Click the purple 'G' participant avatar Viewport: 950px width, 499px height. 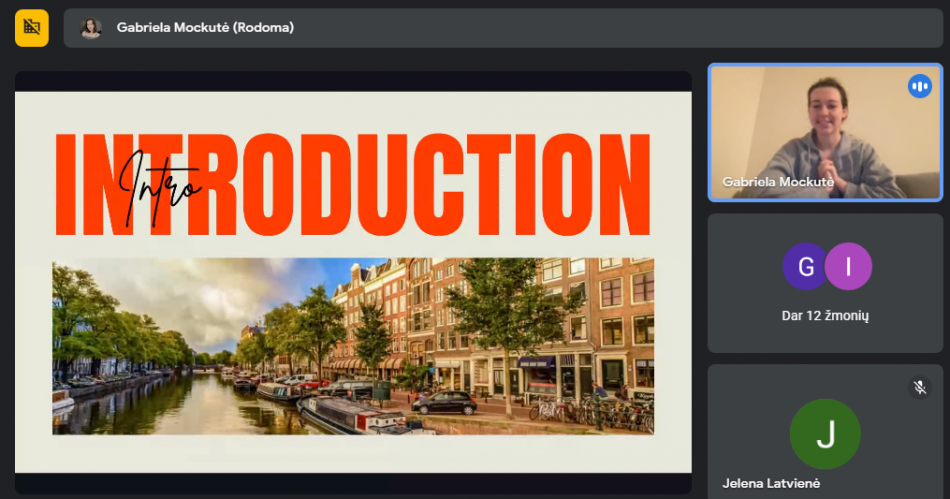click(805, 266)
